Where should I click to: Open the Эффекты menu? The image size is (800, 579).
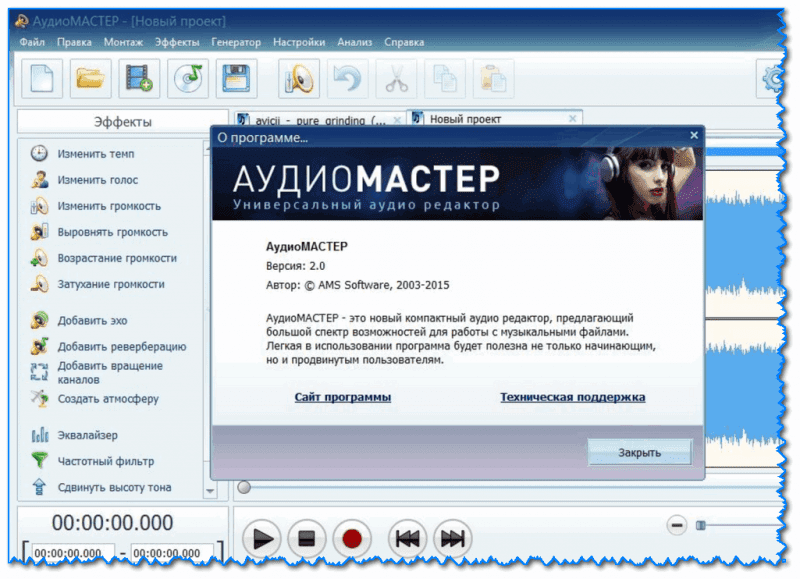[177, 42]
